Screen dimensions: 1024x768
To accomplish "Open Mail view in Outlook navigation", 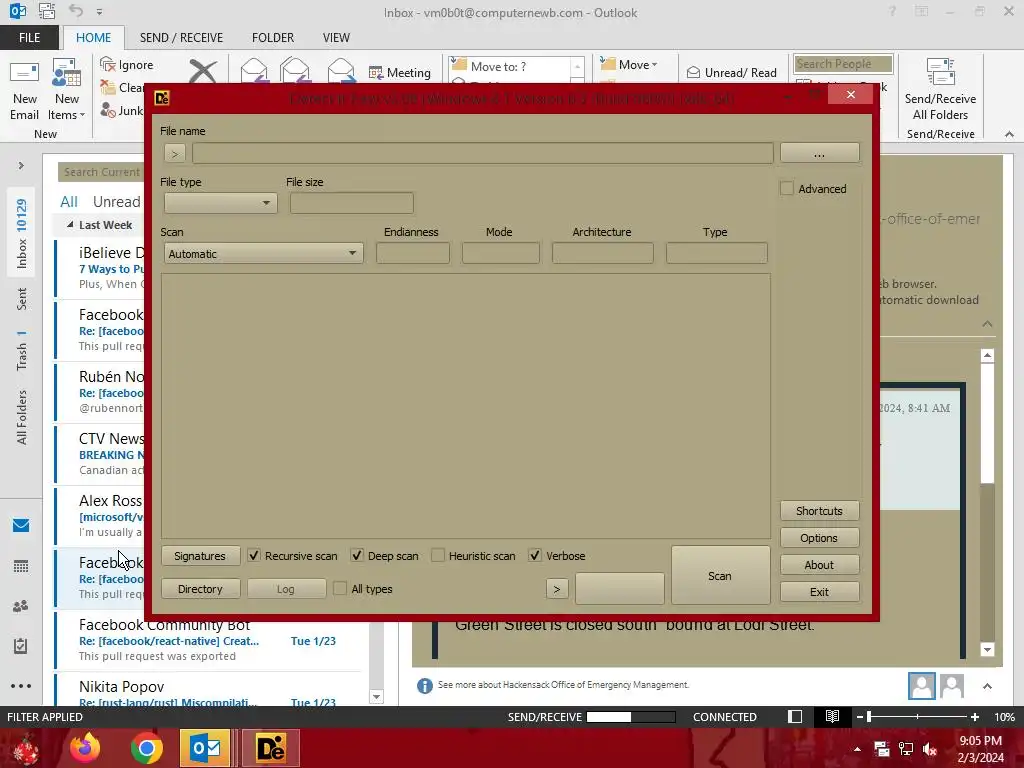I will 21,525.
